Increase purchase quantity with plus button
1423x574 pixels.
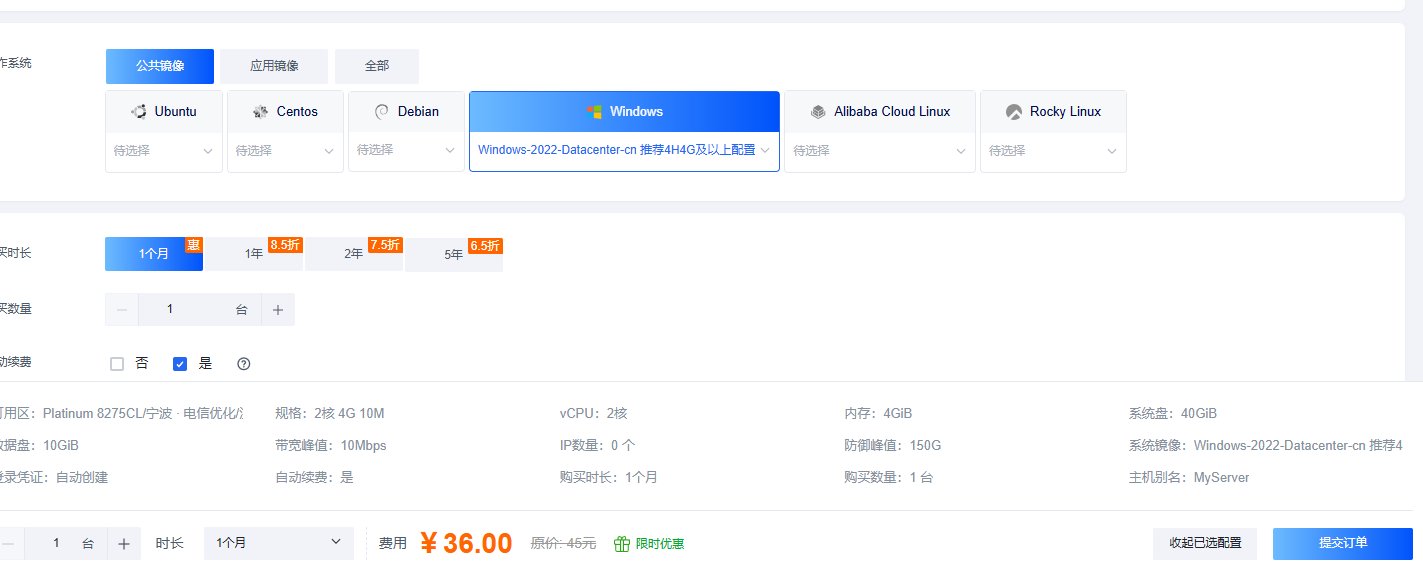(x=278, y=310)
